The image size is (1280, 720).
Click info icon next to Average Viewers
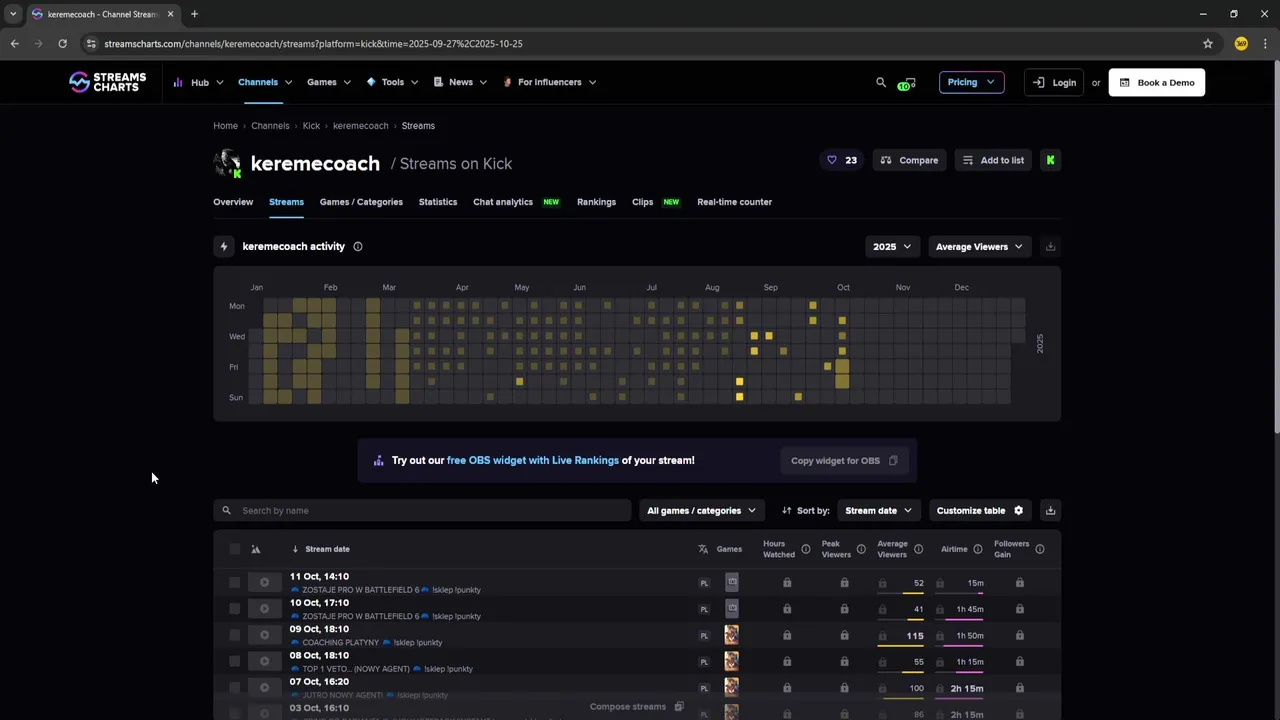918,549
